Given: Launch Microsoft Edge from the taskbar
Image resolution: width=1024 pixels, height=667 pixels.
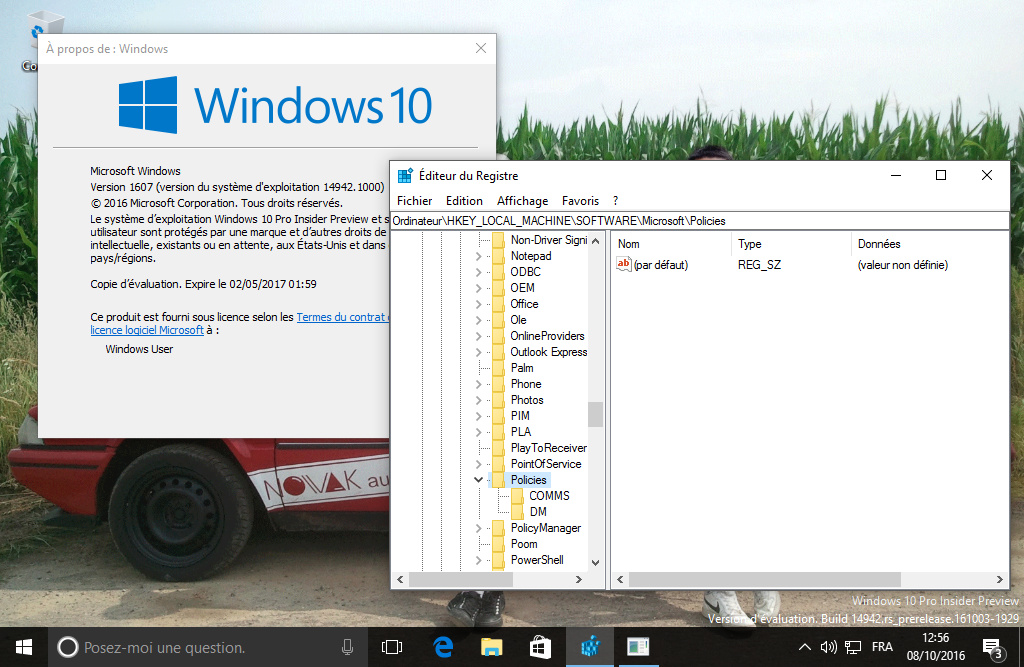Looking at the screenshot, I should click(x=443, y=647).
